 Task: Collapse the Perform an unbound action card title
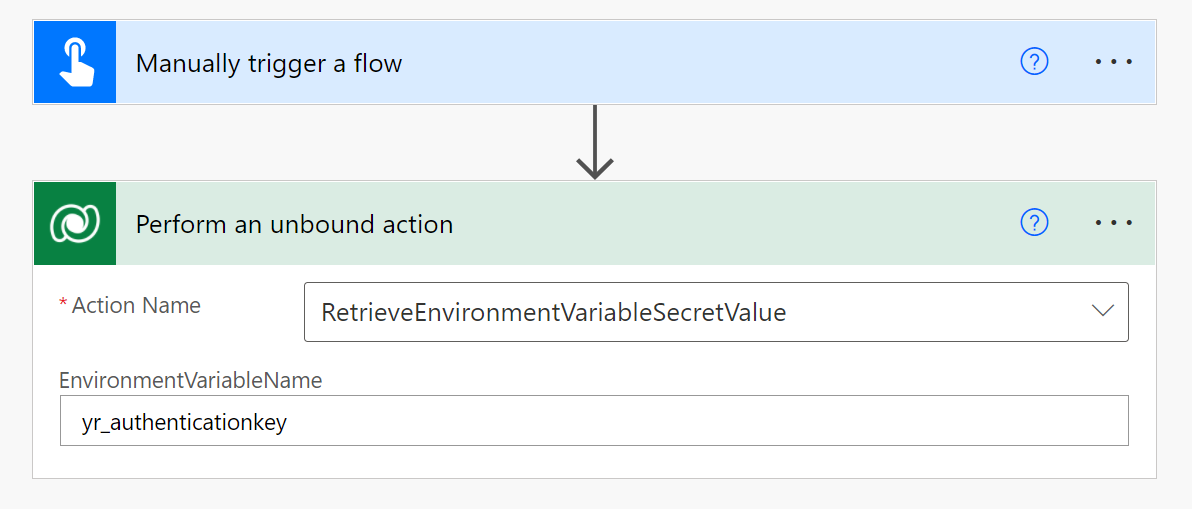(294, 225)
